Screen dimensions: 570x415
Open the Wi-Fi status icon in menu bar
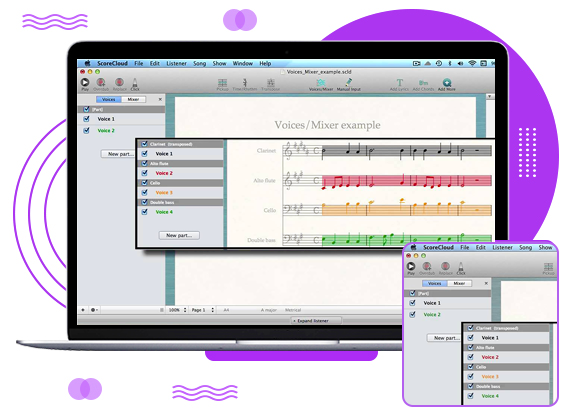pyautogui.click(x=472, y=63)
